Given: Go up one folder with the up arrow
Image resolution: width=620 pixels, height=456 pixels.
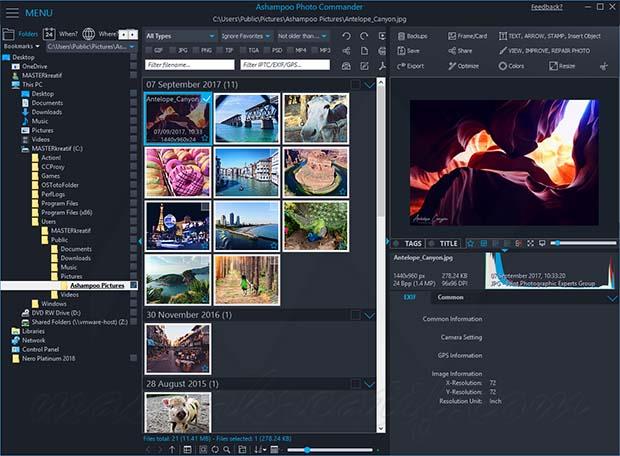Looking at the screenshot, I should (x=172, y=450).
